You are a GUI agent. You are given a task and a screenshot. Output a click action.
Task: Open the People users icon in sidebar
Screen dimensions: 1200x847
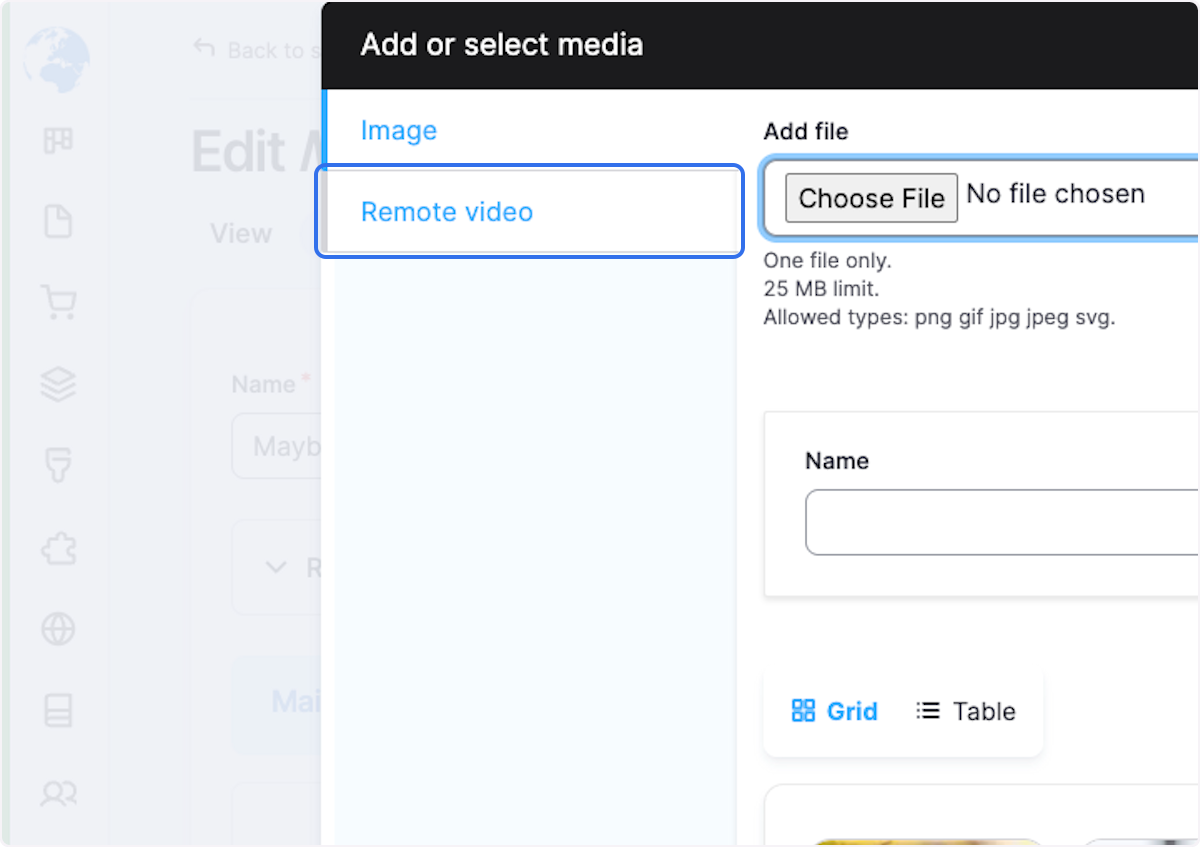pos(58,792)
